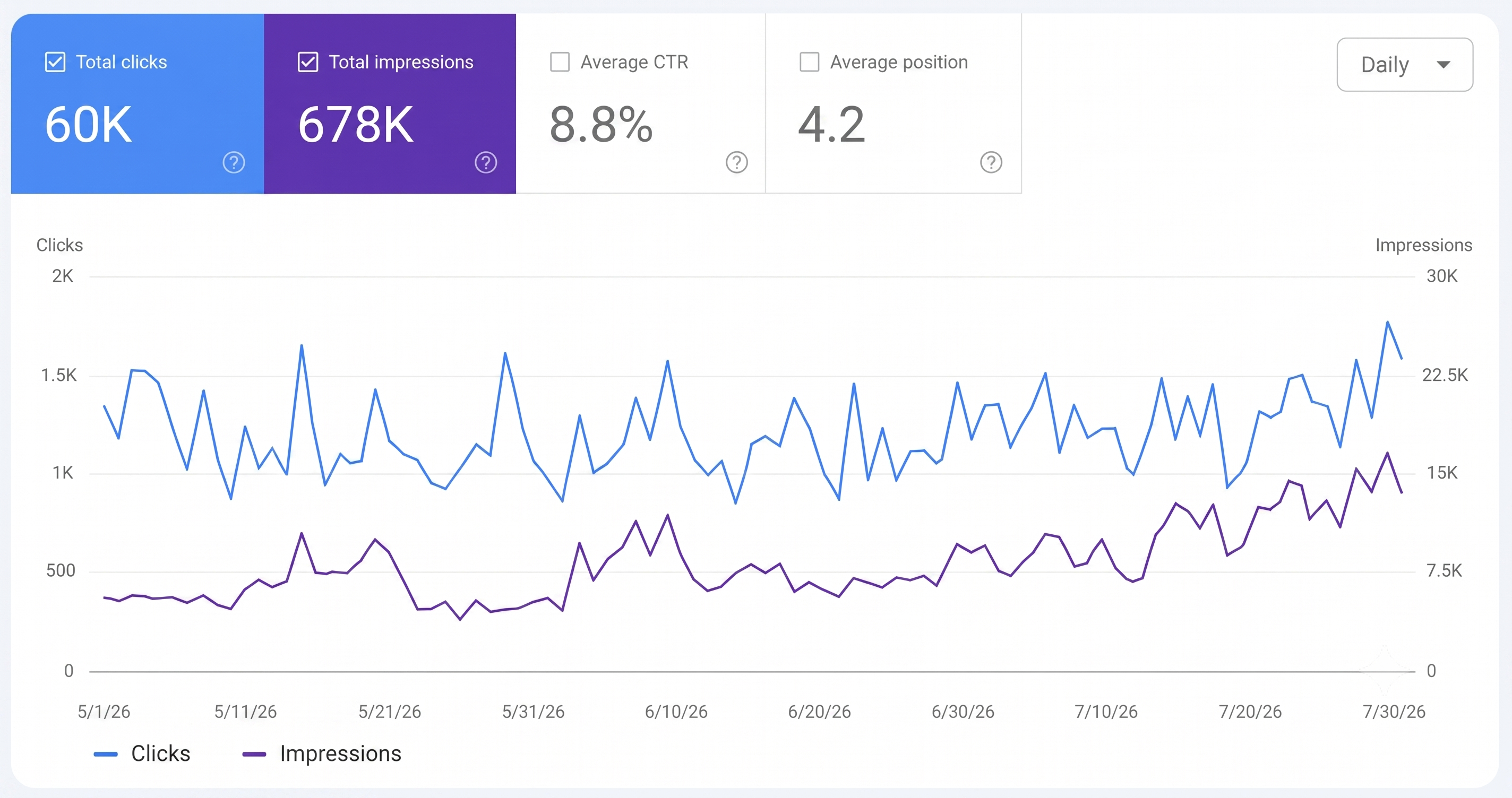Open help icon on Total impressions card
1512x798 pixels.
[485, 162]
